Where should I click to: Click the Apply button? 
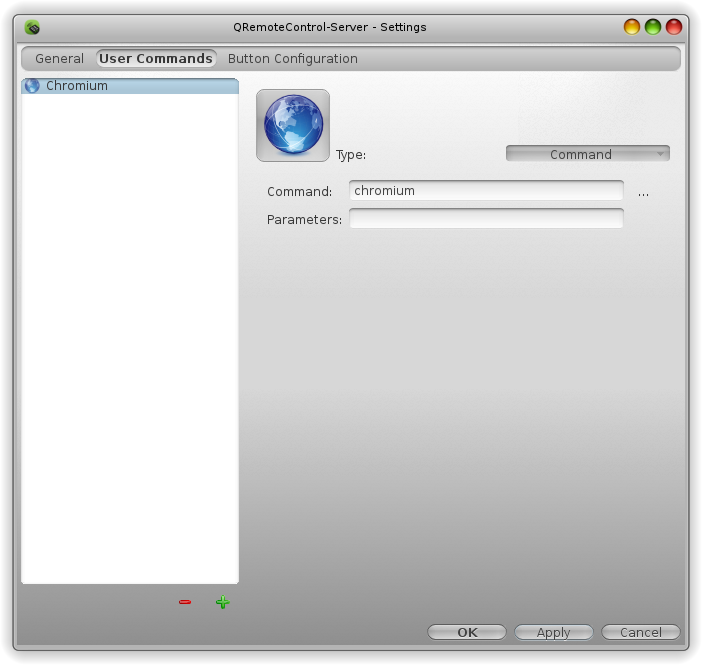554,632
